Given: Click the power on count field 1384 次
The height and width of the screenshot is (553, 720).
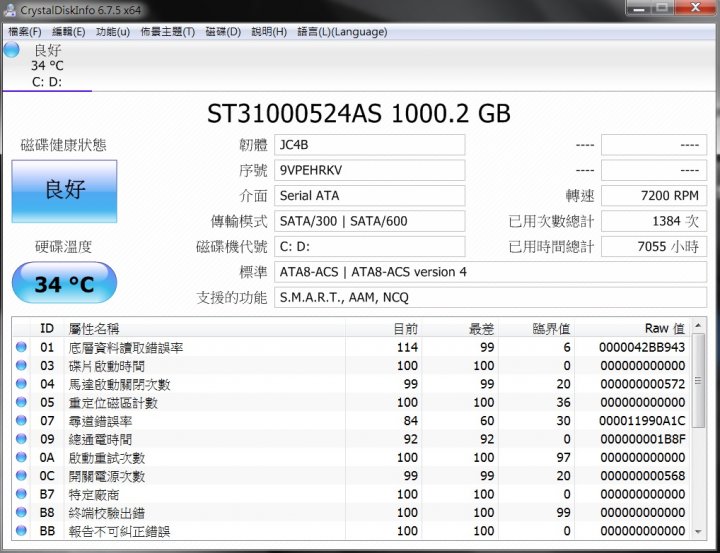Looking at the screenshot, I should (x=654, y=221).
